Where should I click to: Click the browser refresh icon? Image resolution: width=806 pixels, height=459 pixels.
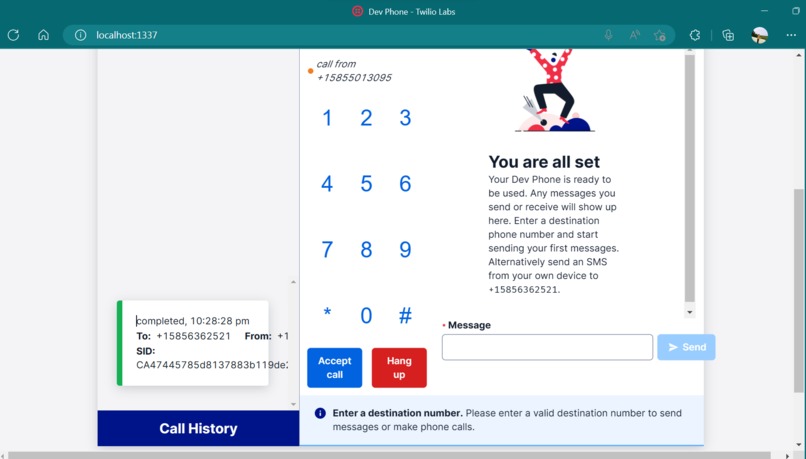(x=13, y=35)
